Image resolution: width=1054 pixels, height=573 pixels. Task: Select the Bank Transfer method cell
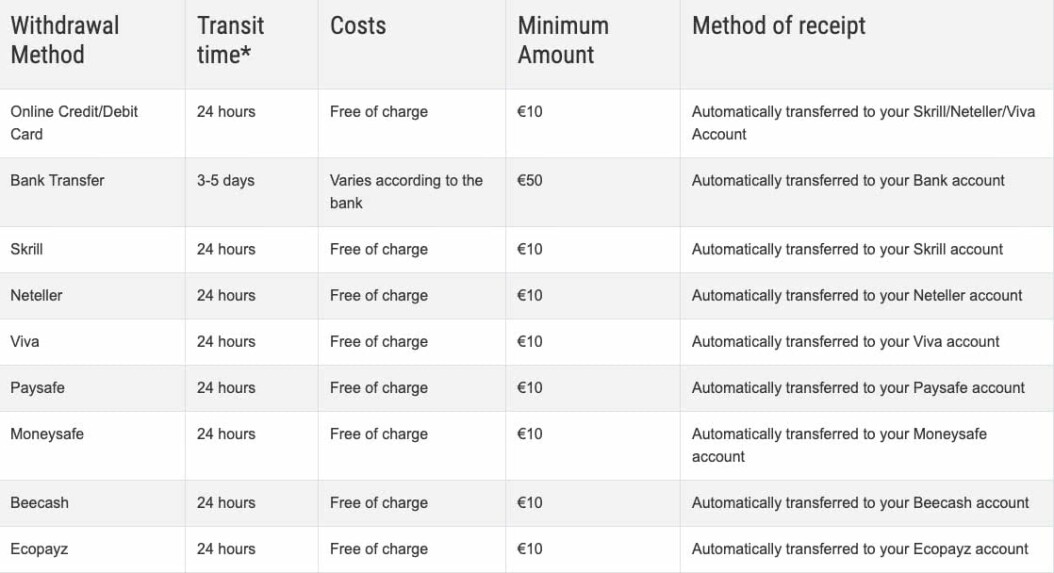pos(57,181)
